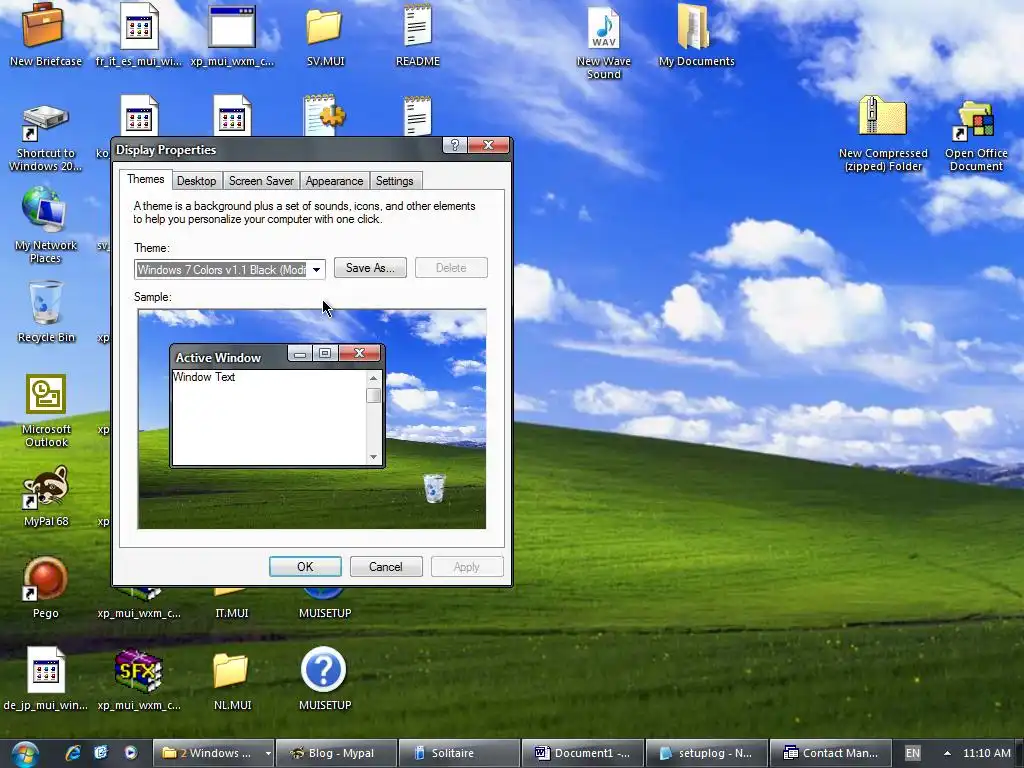Select the IT.MUI folder label
The image size is (1024, 768).
232,613
